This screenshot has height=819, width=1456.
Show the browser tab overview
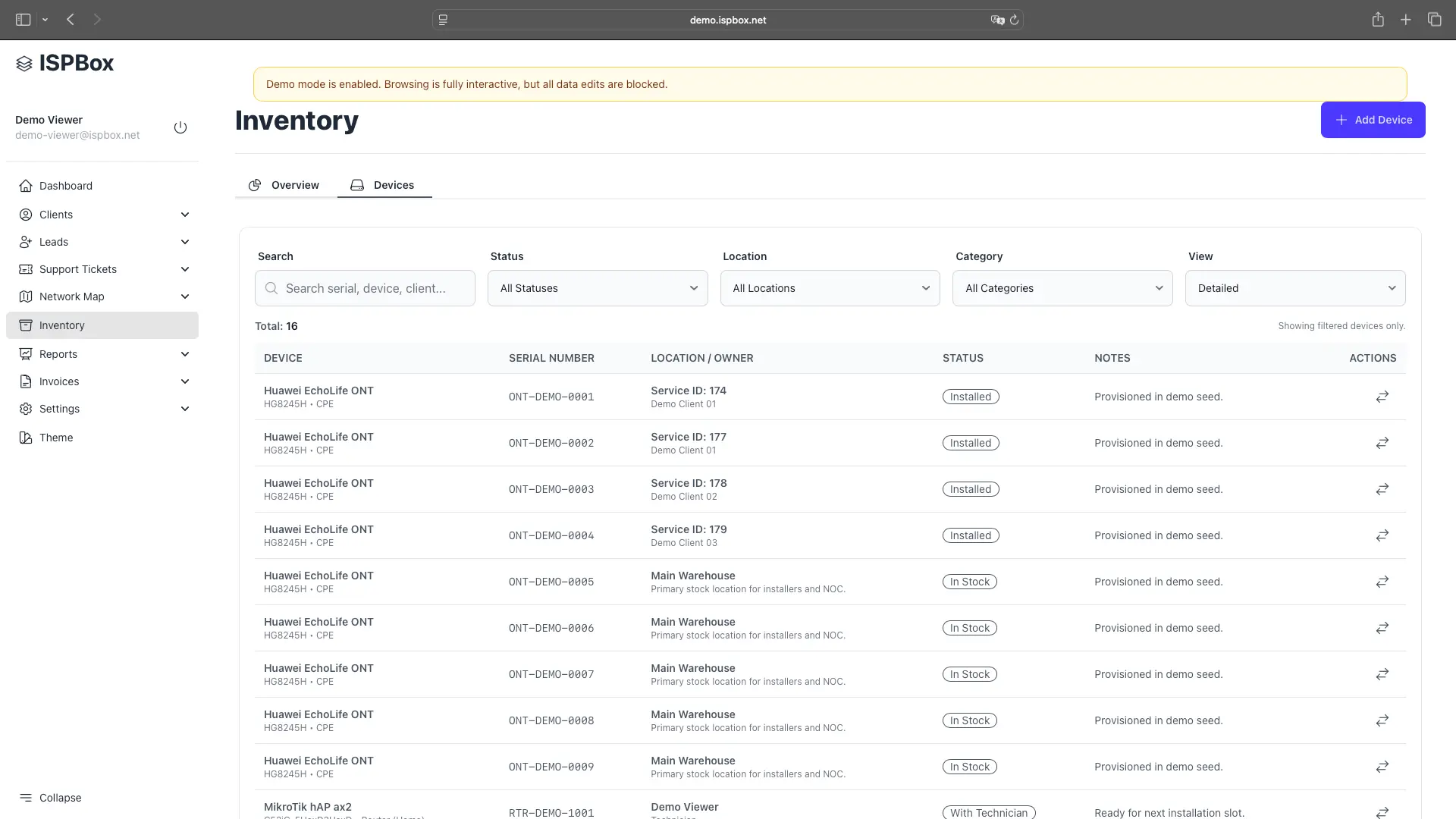[x=1435, y=20]
